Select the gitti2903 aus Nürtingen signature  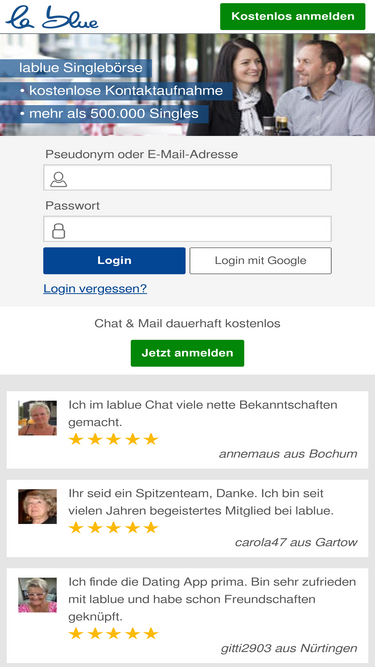click(289, 648)
